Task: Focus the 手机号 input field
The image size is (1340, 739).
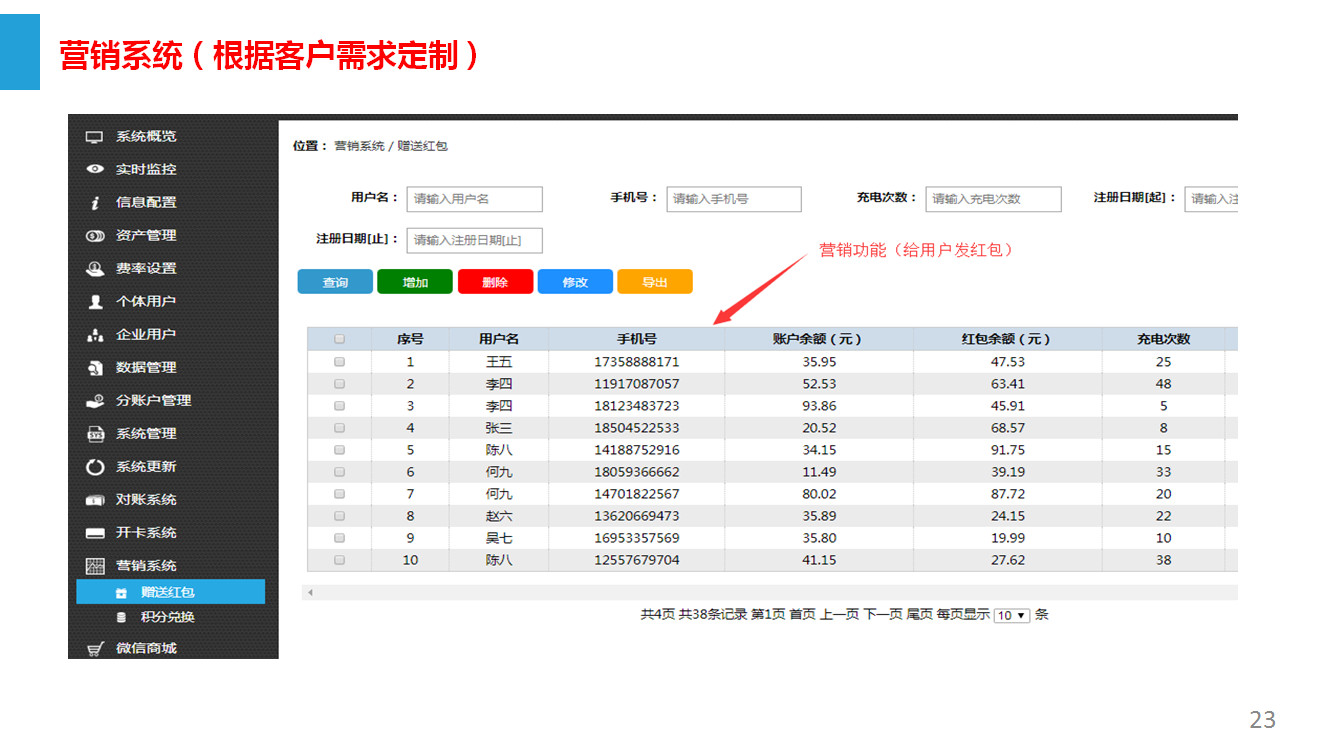Action: pos(733,199)
